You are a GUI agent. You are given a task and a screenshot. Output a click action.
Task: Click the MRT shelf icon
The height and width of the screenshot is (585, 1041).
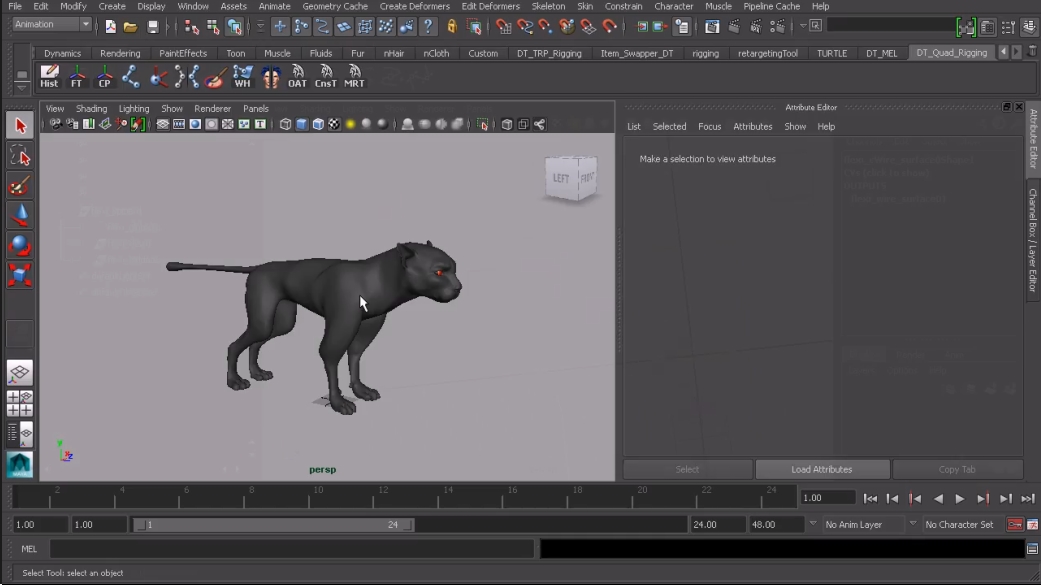354,76
